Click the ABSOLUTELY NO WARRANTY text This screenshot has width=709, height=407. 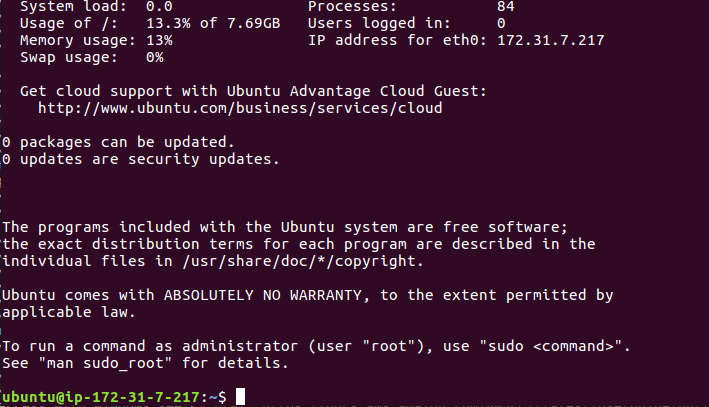[x=263, y=295]
